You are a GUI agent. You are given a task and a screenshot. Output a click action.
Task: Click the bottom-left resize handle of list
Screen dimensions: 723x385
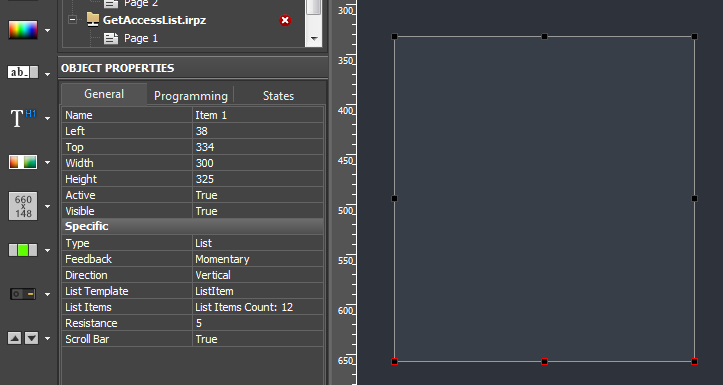coord(394,361)
